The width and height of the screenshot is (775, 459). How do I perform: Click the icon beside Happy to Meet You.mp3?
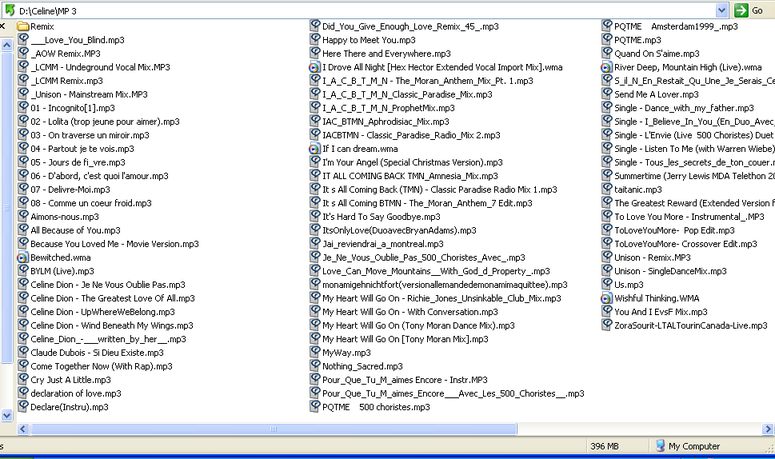(315, 40)
